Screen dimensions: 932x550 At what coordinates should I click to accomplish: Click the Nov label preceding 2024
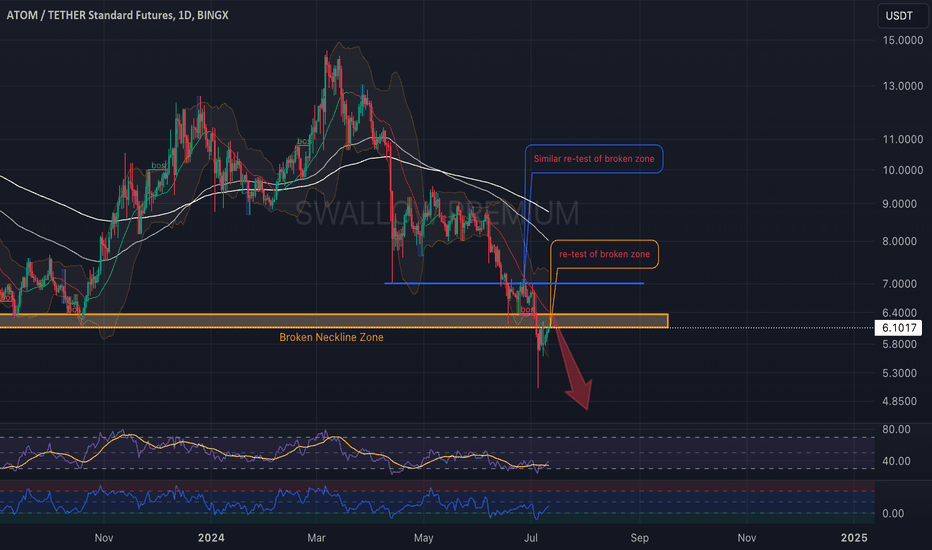click(103, 538)
